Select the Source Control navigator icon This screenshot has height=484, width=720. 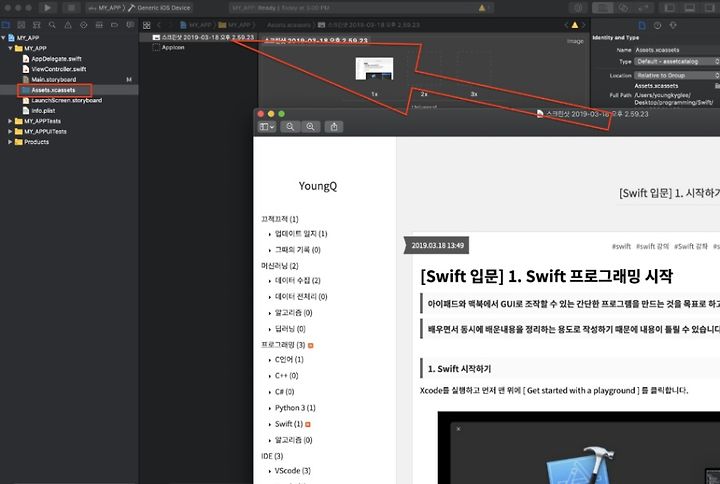(21, 25)
